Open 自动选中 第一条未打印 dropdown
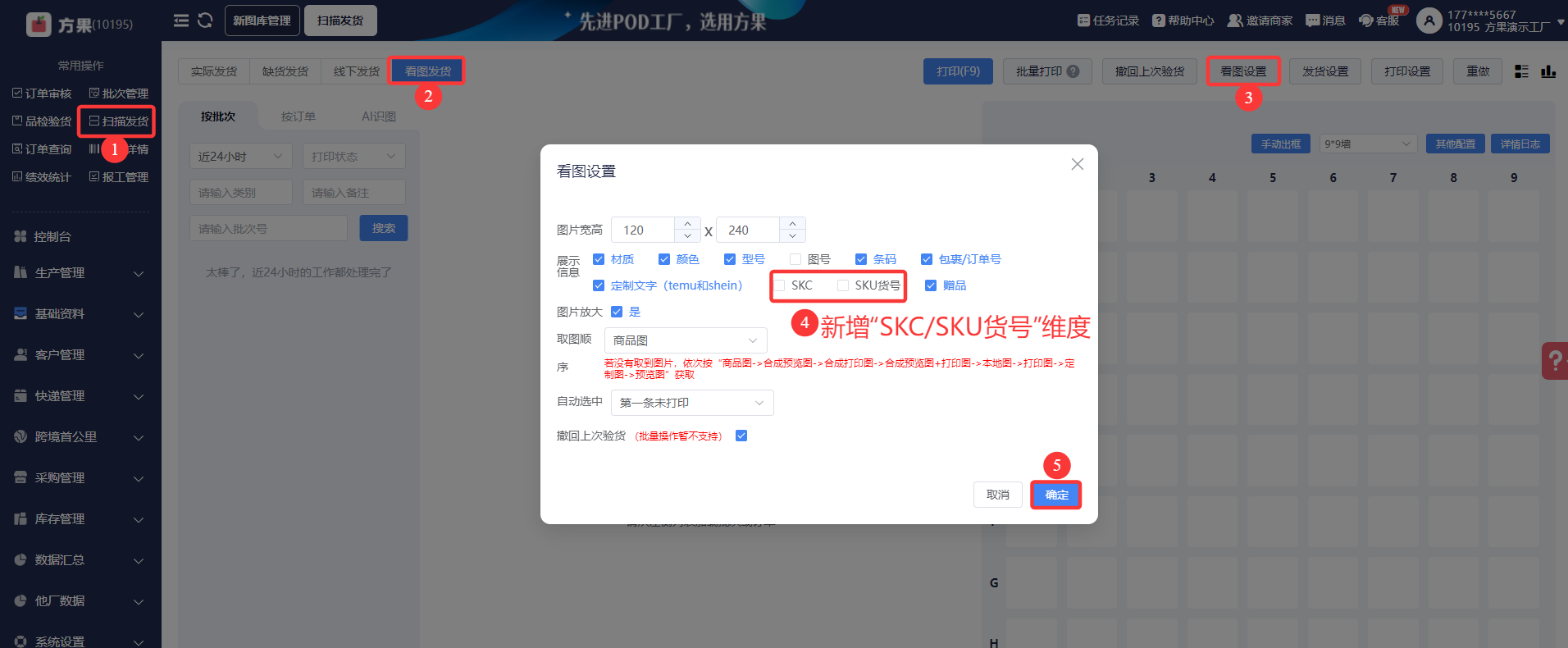 pos(692,403)
